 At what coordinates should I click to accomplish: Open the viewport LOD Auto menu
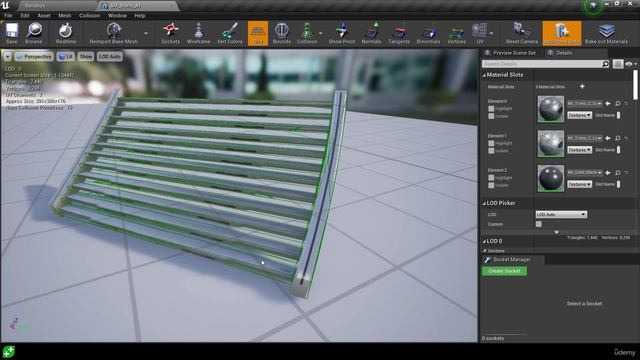click(109, 57)
